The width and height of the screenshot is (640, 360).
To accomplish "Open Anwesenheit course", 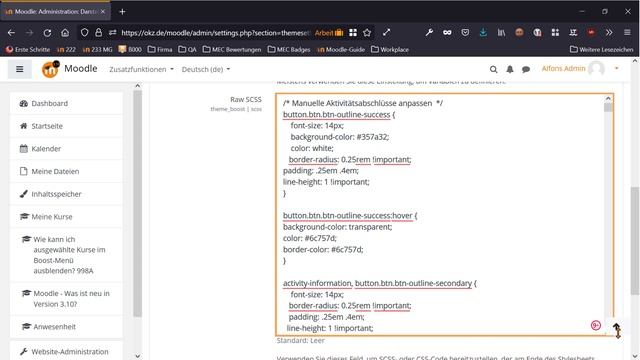I will [x=66, y=327].
